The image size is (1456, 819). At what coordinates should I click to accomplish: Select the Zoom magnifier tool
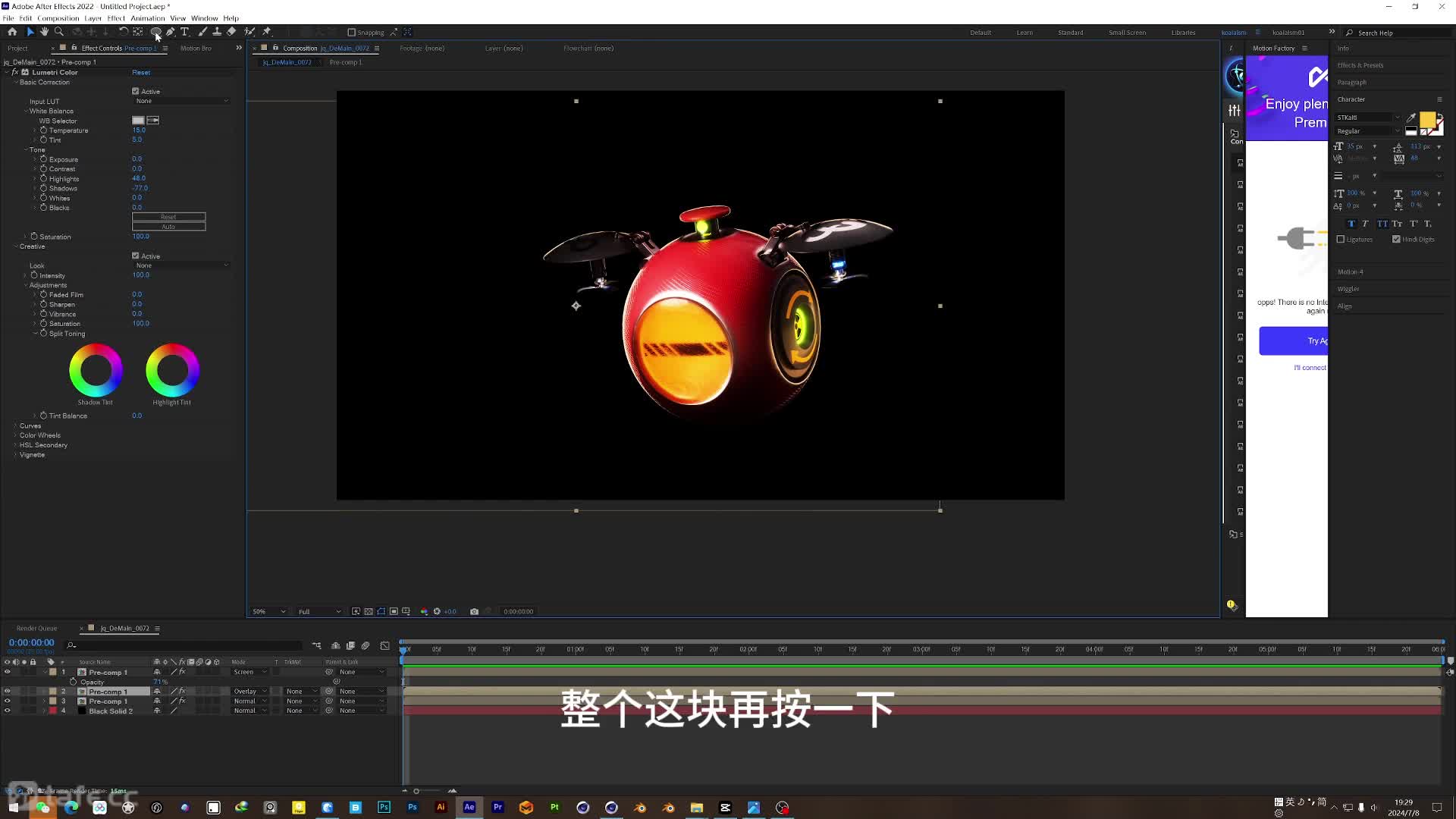[x=58, y=32]
